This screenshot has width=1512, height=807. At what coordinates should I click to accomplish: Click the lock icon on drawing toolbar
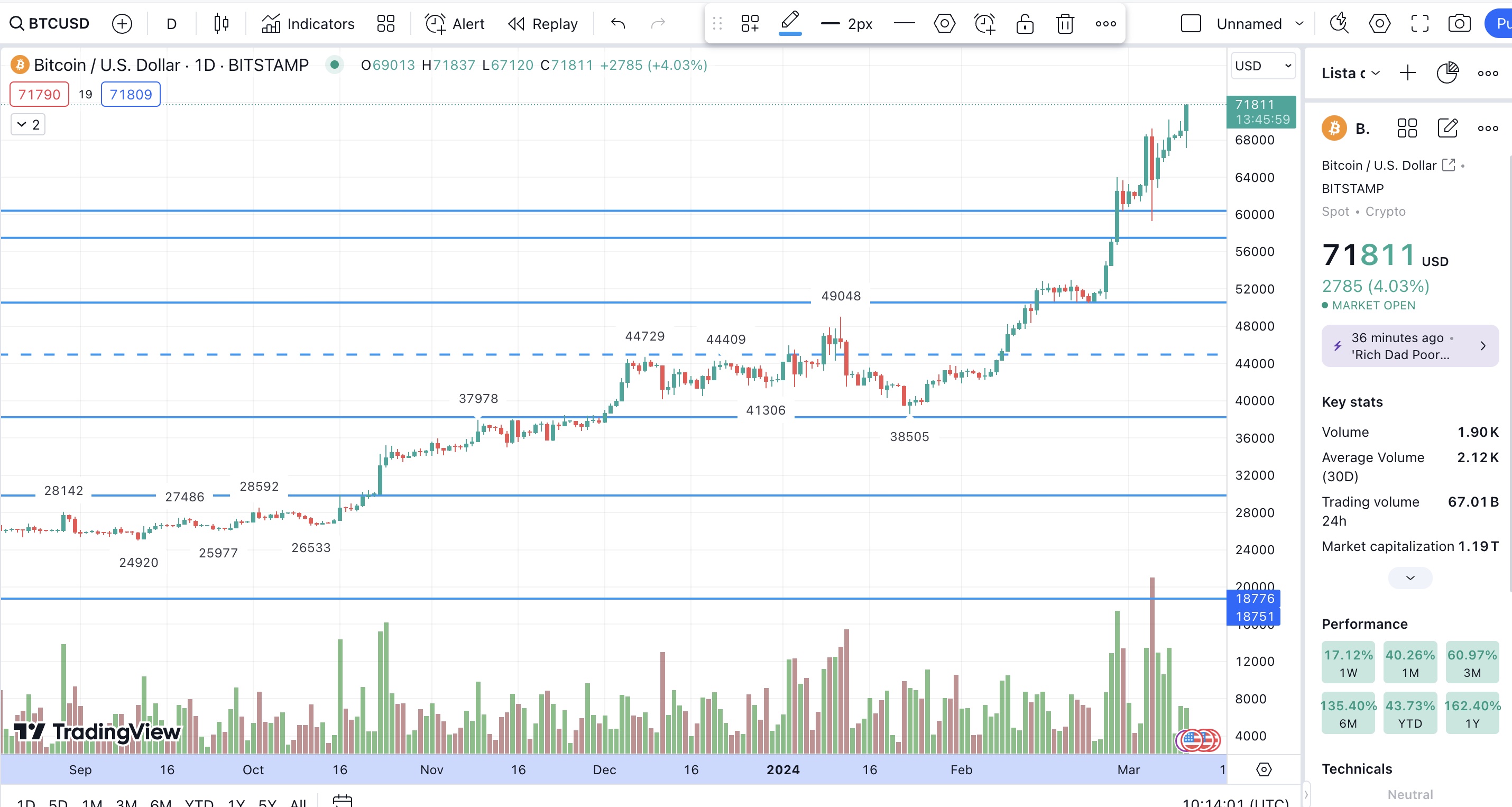pyautogui.click(x=1025, y=23)
